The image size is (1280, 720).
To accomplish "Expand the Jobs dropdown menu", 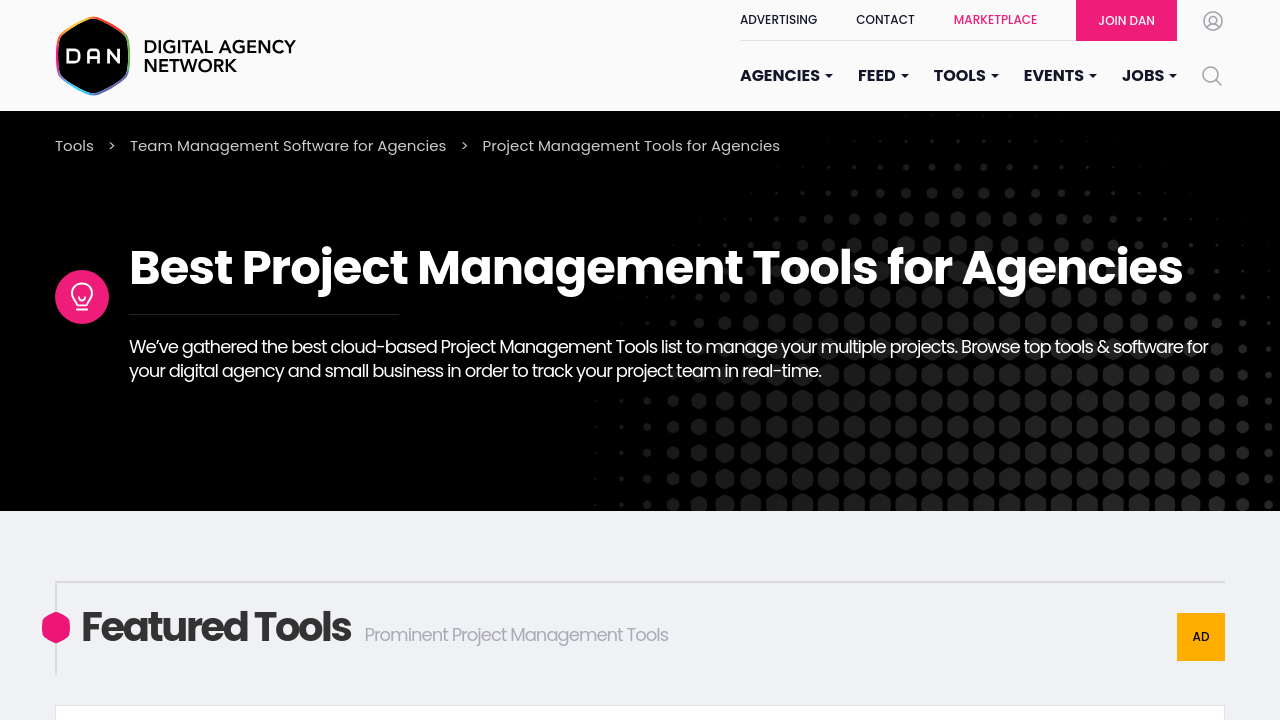I will [1149, 76].
